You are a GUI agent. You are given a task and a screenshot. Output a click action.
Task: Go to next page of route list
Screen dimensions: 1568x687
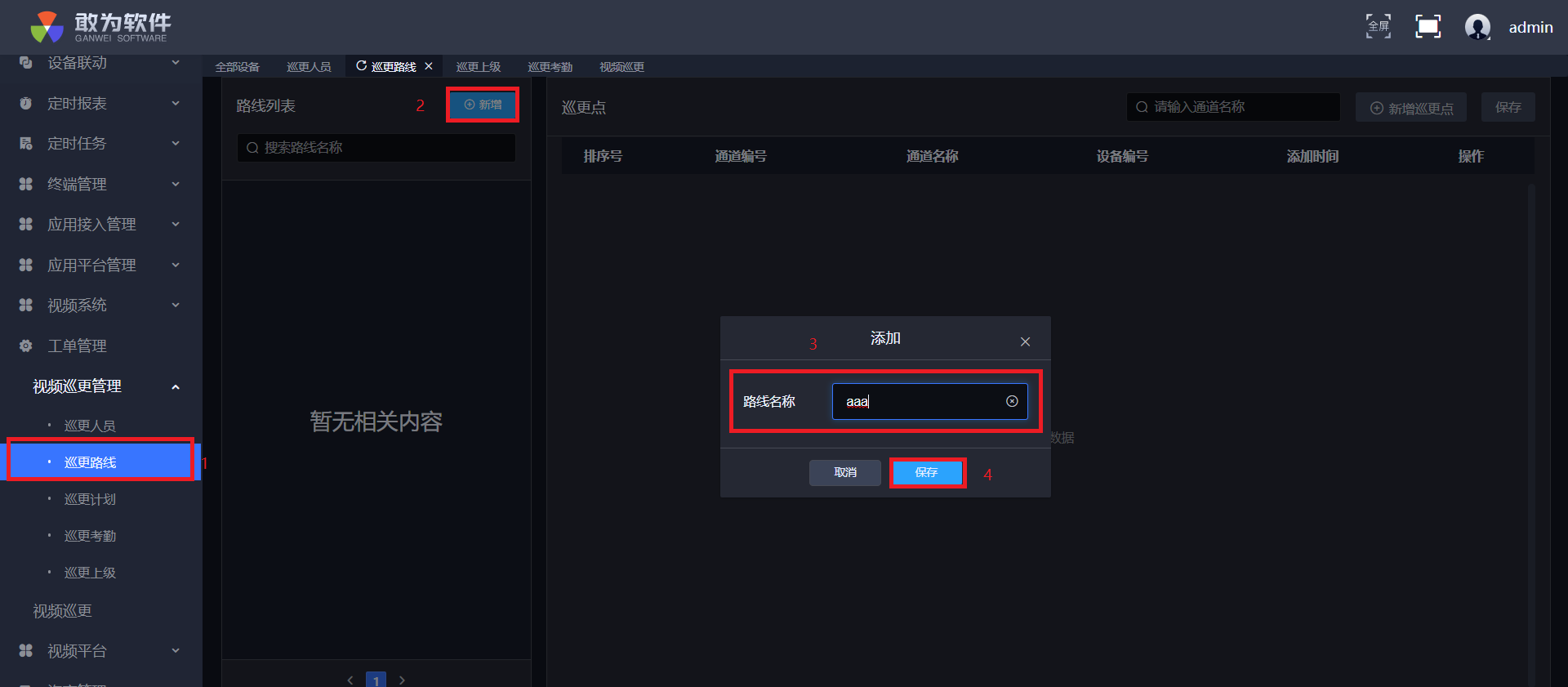click(x=402, y=680)
